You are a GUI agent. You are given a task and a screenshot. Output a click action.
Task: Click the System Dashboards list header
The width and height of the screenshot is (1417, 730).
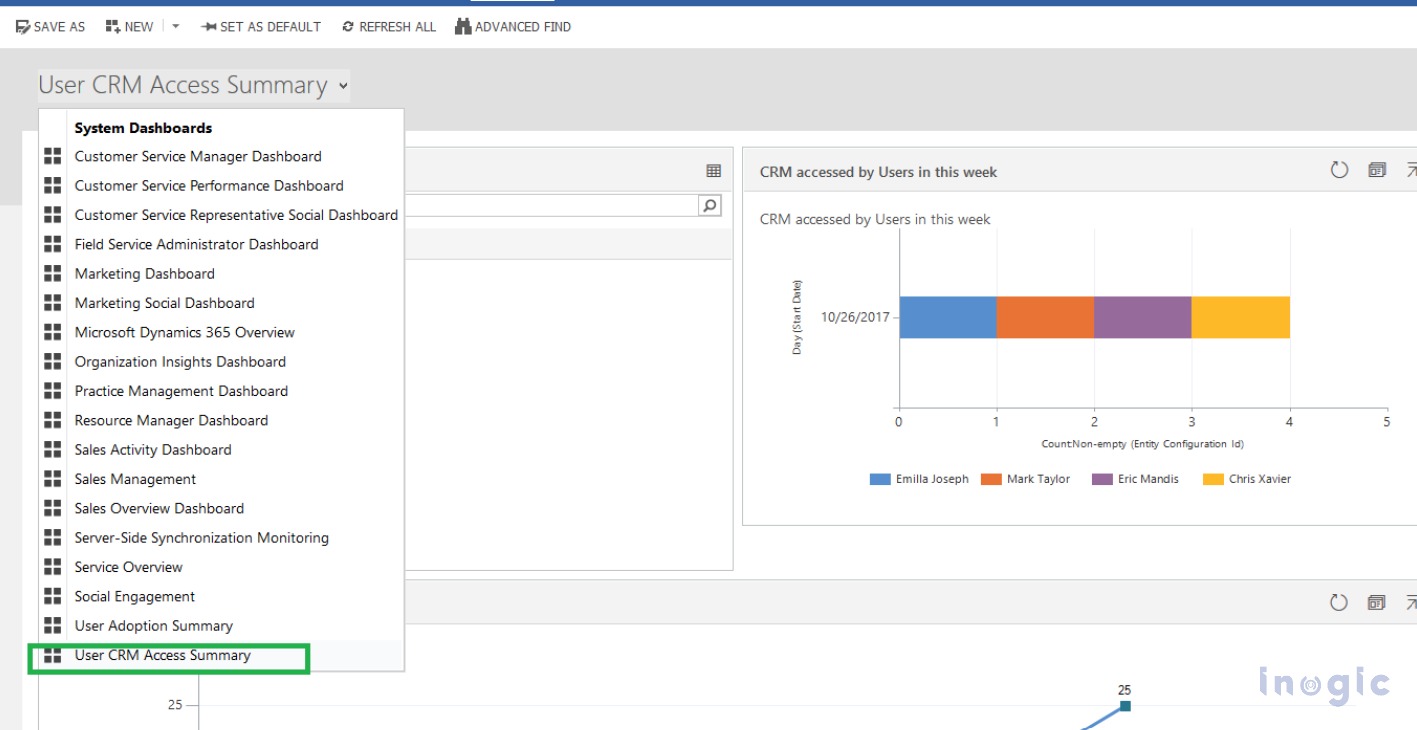(x=143, y=128)
